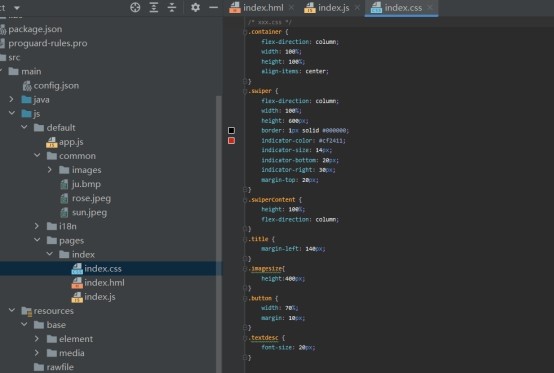
Task: Click the js folder icon
Action: 26,113
